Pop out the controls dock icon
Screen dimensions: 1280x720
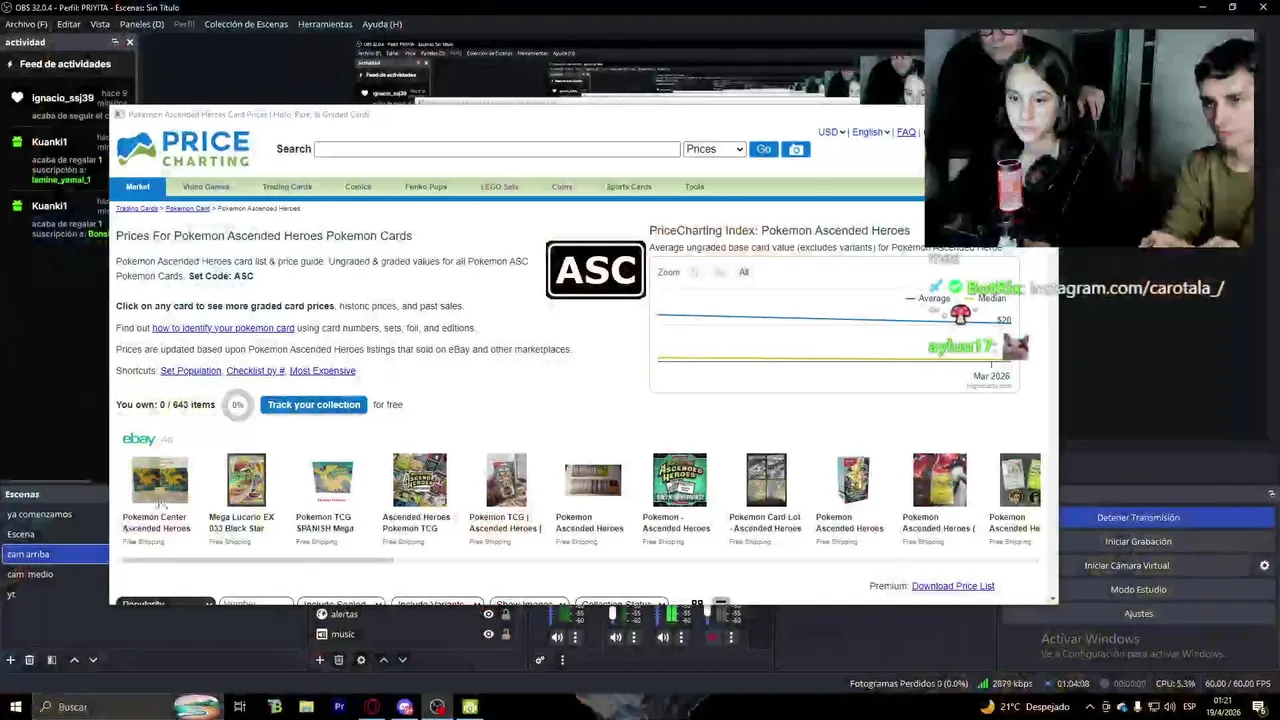click(1271, 493)
